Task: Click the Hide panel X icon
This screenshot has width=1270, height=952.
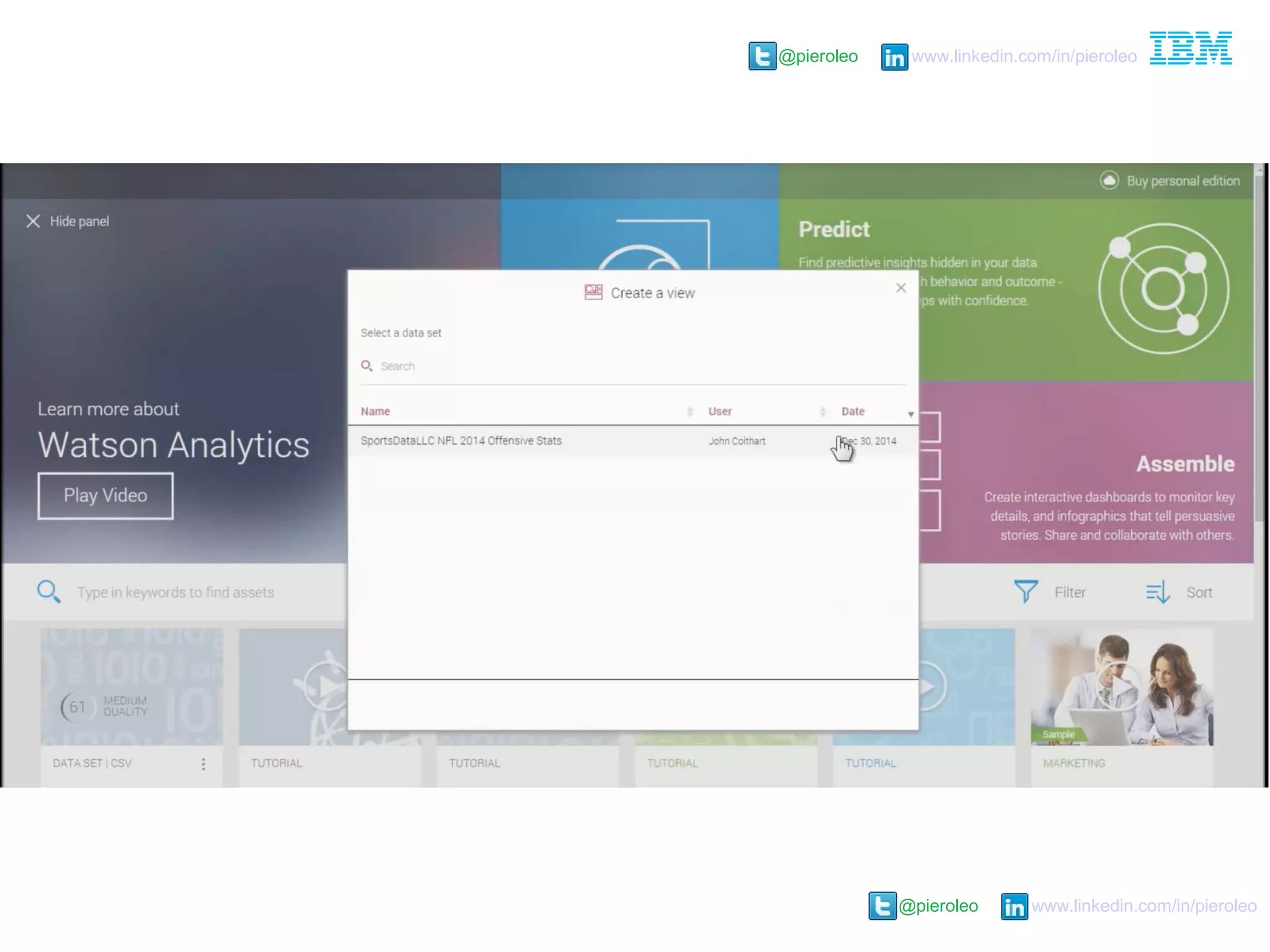Action: click(33, 221)
